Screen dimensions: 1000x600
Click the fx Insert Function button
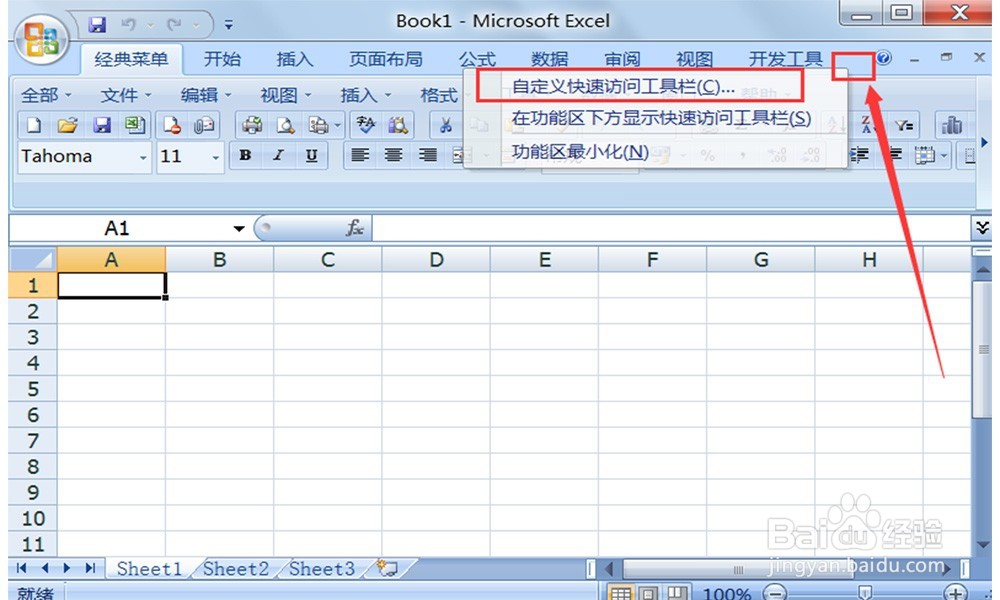point(355,228)
